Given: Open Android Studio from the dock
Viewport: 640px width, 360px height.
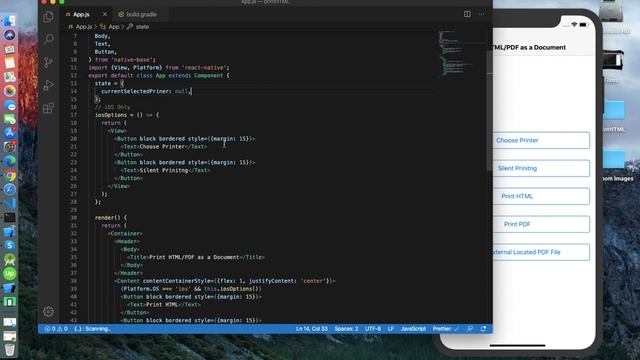Looking at the screenshot, I should pyautogui.click(x=10, y=260).
